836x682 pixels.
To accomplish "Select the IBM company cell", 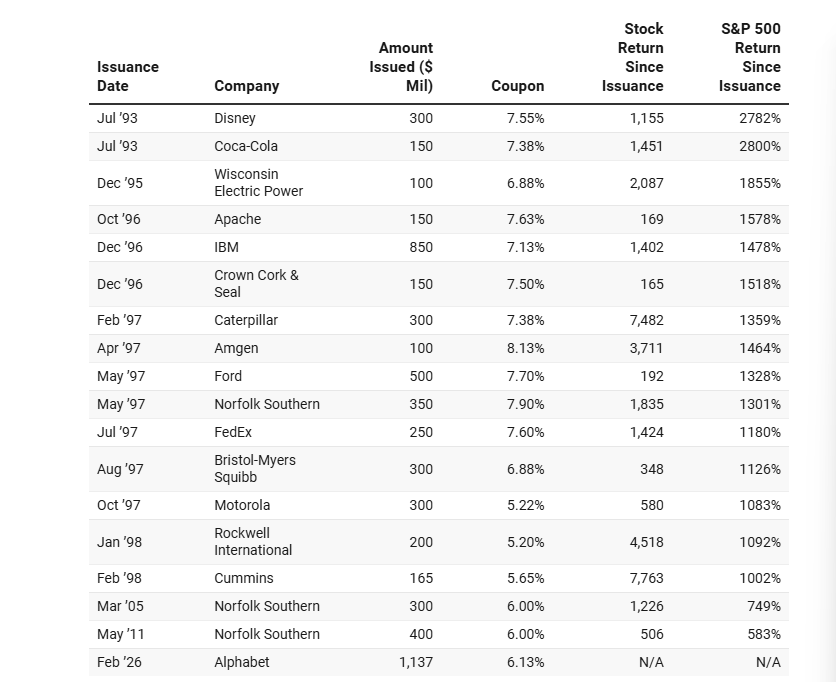I will point(227,247).
